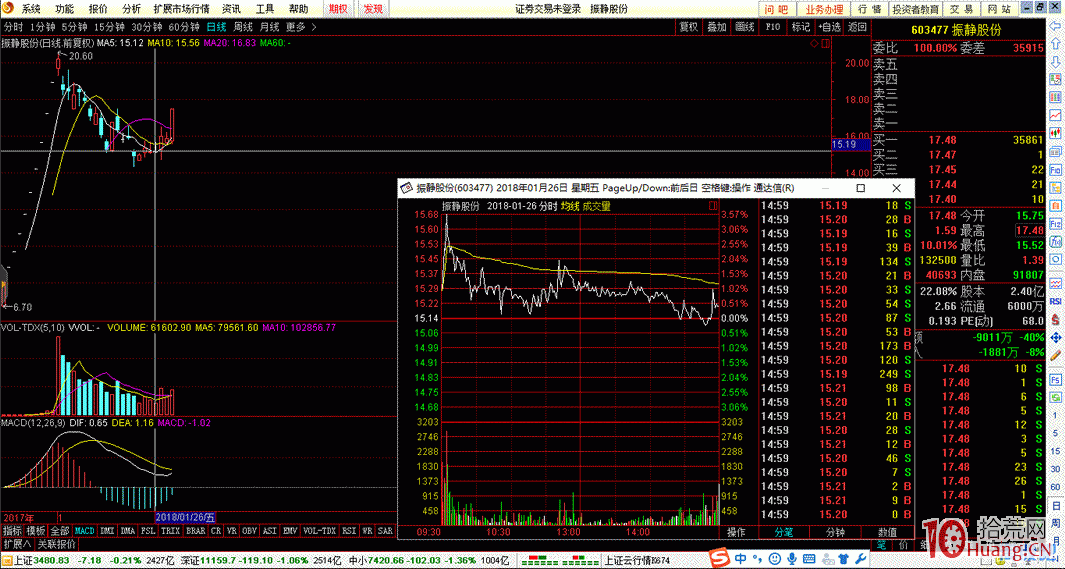
Task: Open the F10 company info sidebar icon
Action: click(1055, 170)
